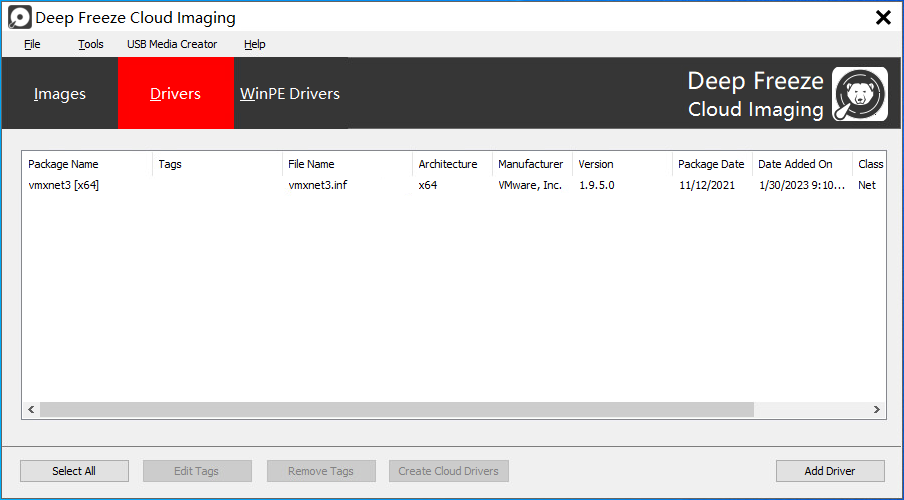Sort by the Package Name column header
Screen dimensions: 904x500
87,164
